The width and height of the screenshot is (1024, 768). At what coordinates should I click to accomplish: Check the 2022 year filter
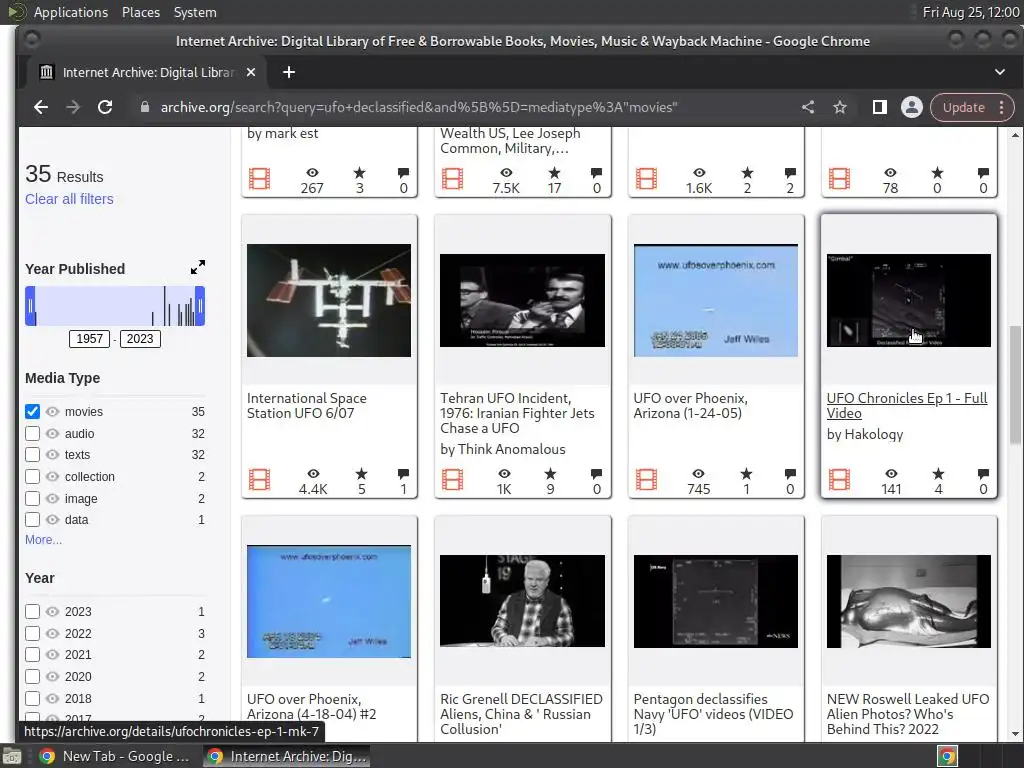(x=32, y=633)
